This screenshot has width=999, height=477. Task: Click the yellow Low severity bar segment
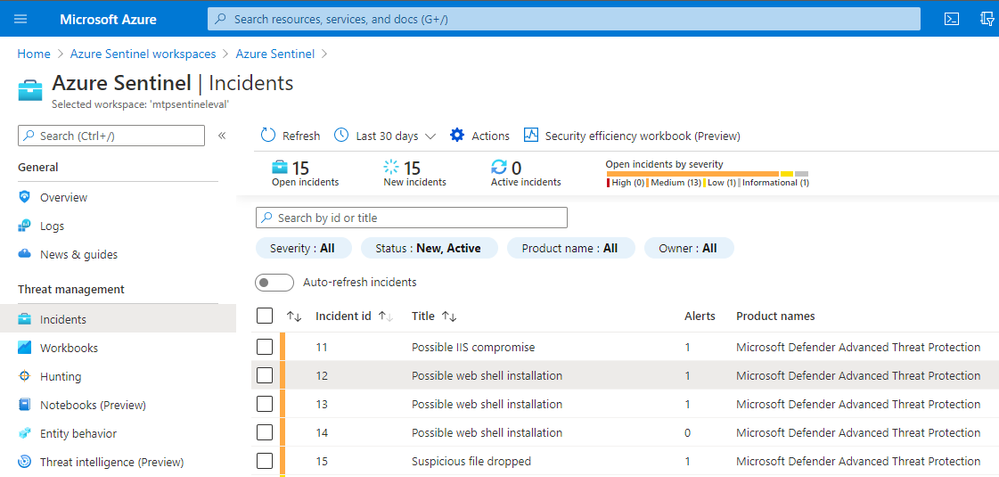click(787, 174)
